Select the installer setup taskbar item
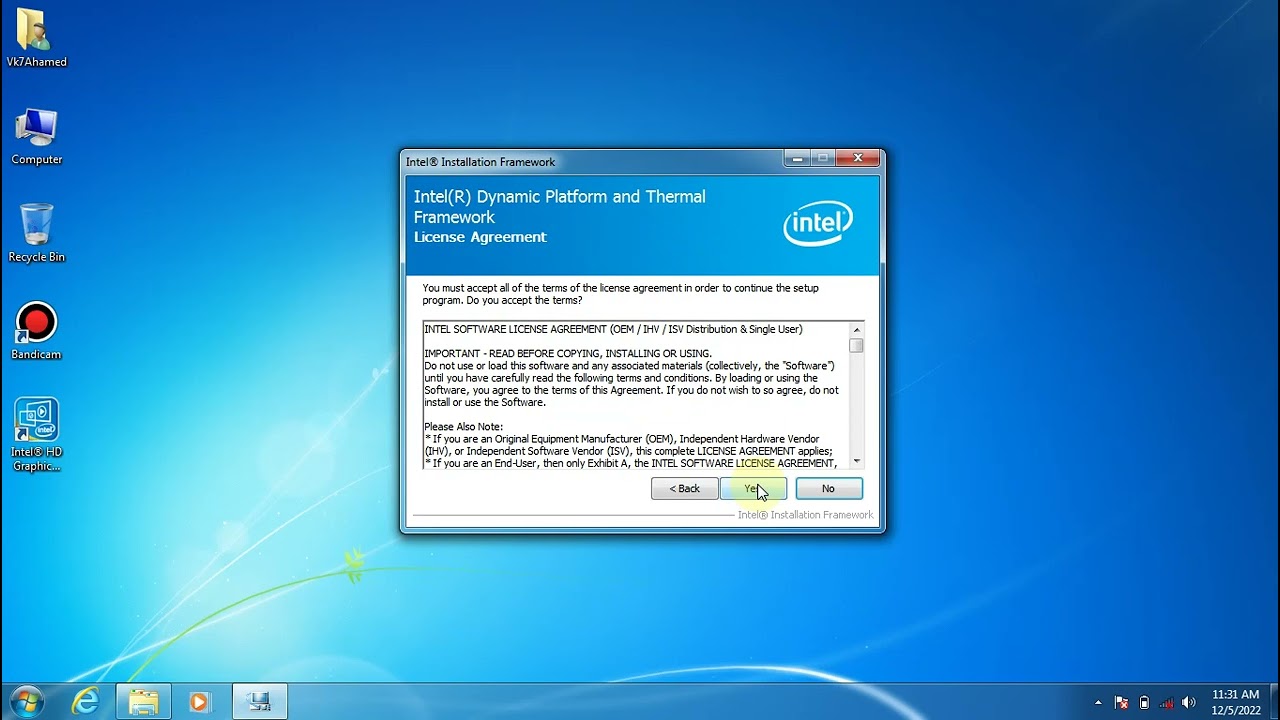Screen dimensions: 1280x720 pos(260,702)
